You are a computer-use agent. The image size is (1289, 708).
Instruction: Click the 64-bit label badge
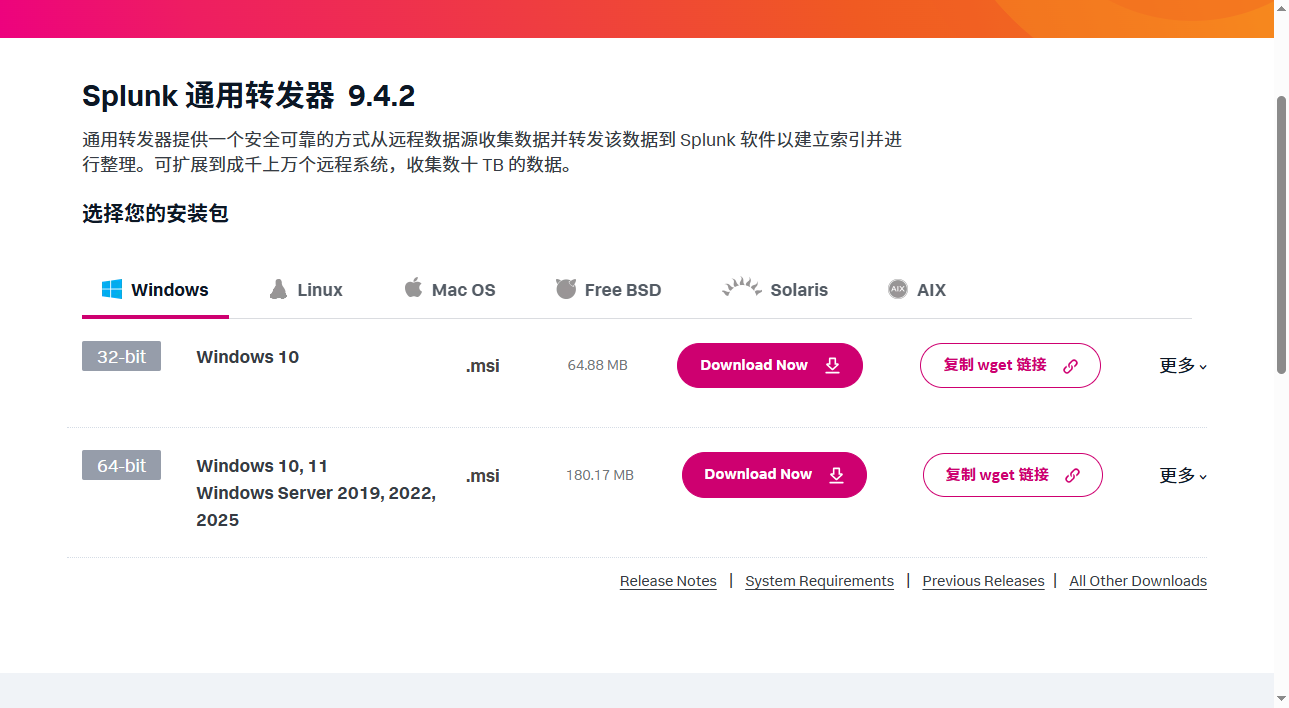(x=121, y=465)
